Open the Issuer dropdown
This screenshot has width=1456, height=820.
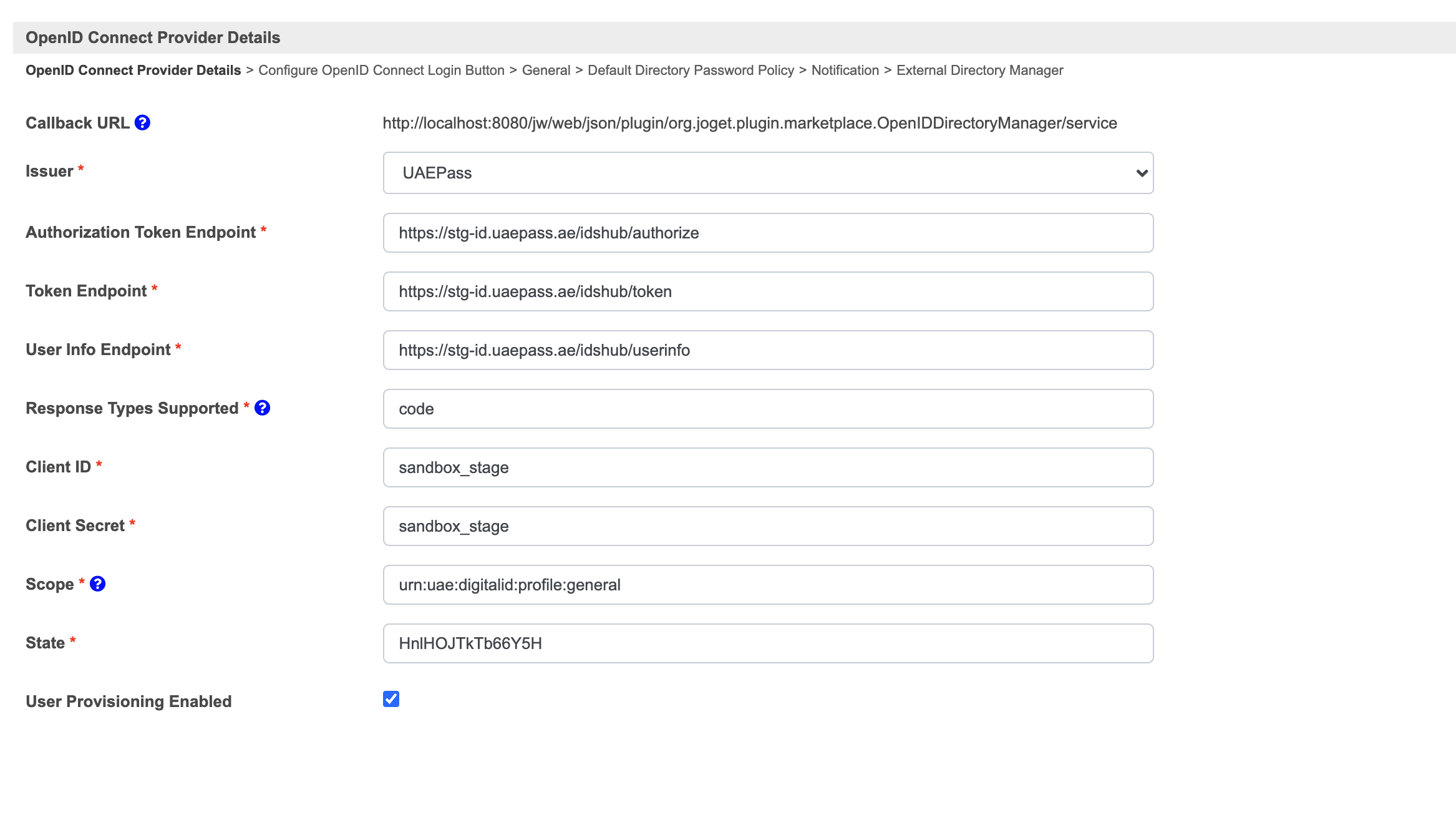[768, 173]
